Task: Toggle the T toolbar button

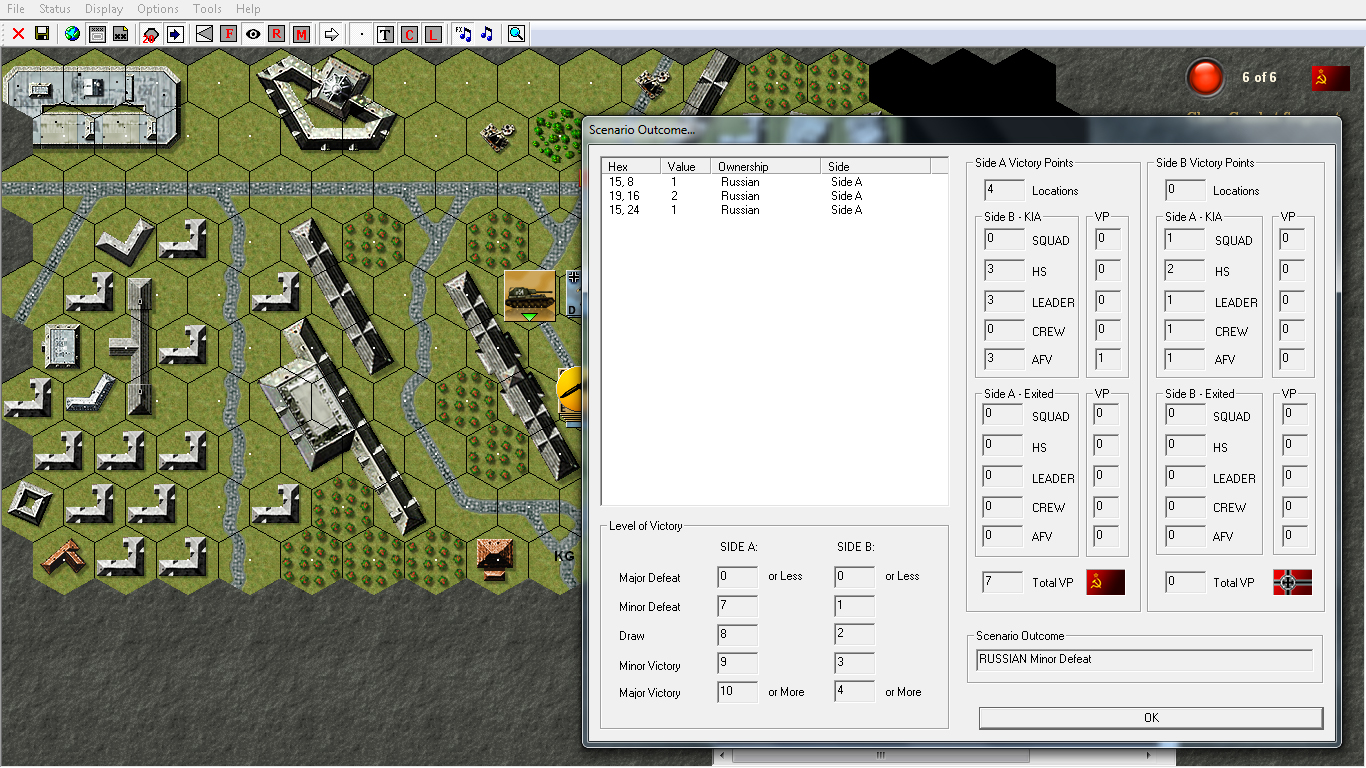Action: click(385, 34)
